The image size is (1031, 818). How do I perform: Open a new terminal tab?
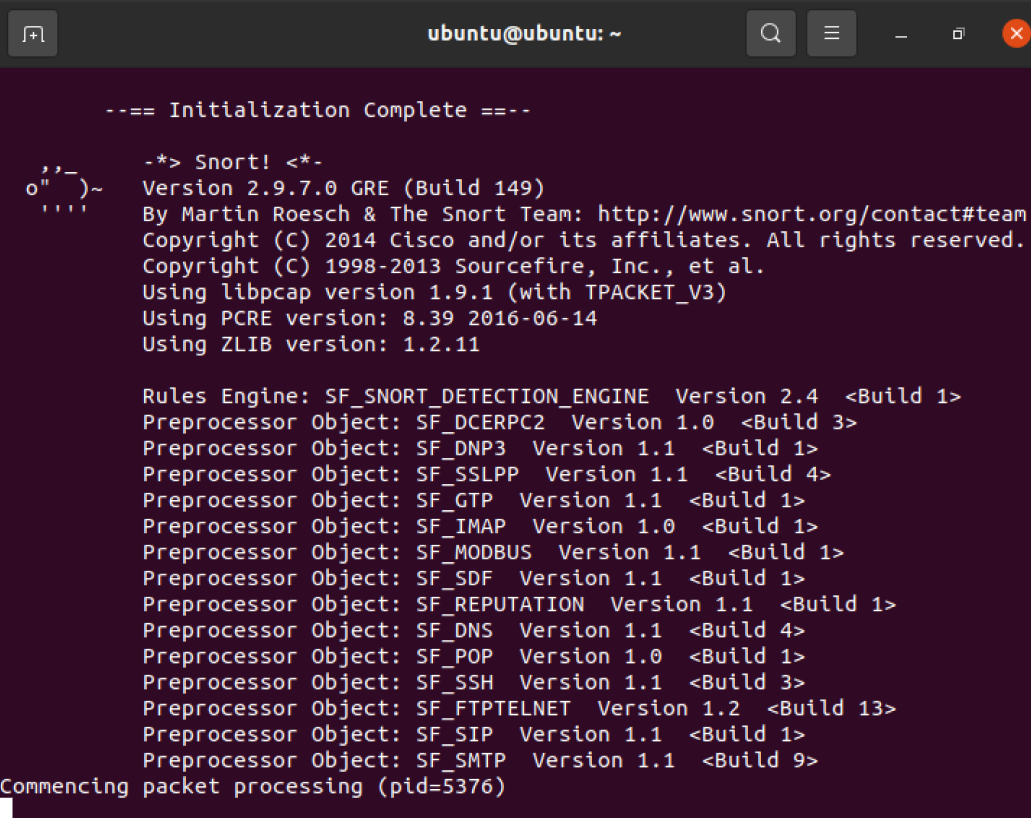(33, 34)
